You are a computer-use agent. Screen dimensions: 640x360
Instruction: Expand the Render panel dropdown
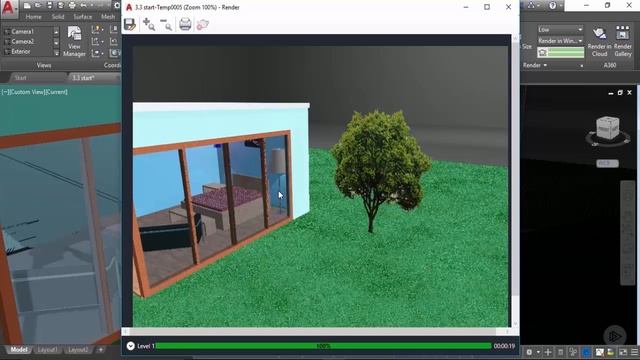tap(535, 65)
